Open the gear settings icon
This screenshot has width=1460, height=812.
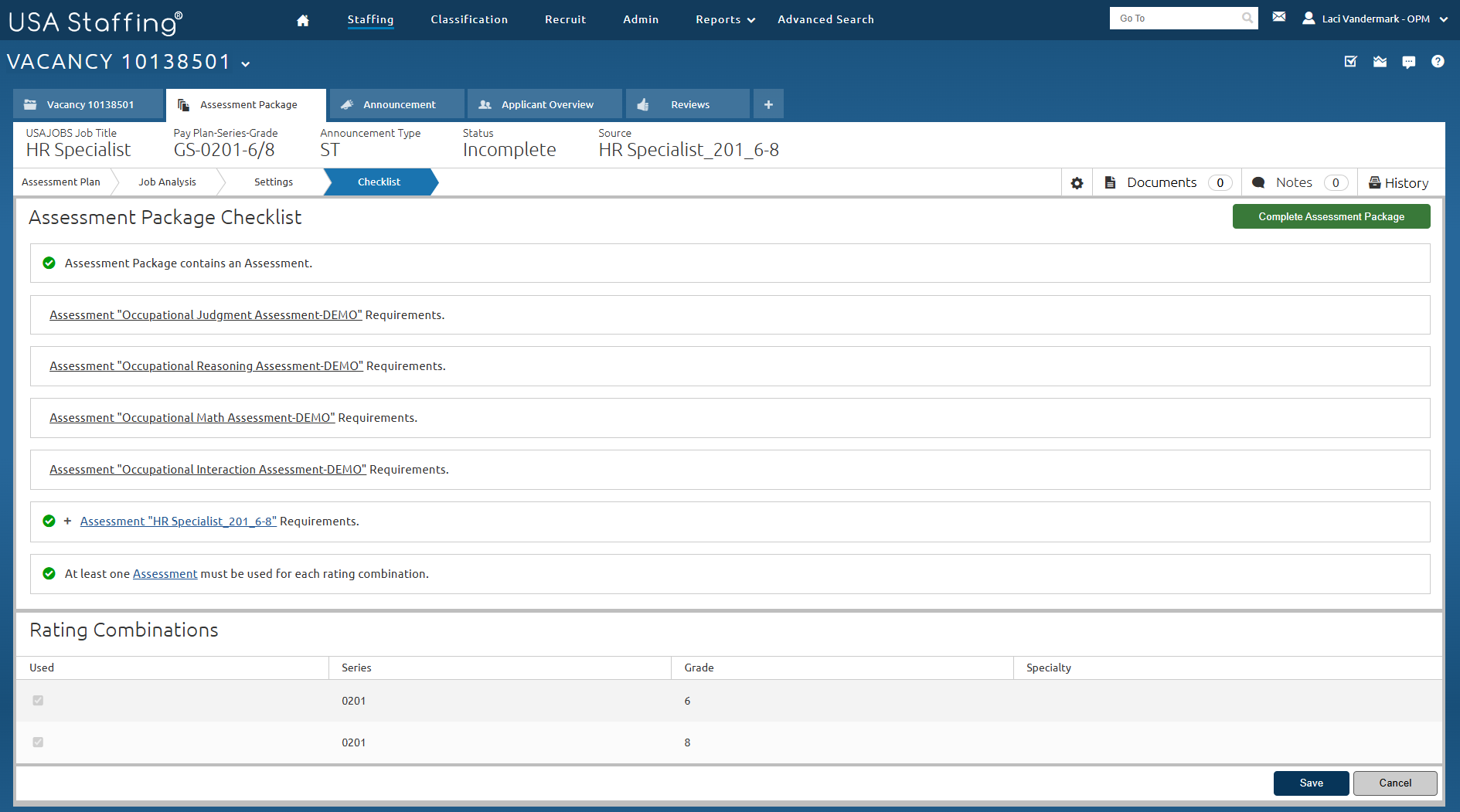[x=1077, y=183]
